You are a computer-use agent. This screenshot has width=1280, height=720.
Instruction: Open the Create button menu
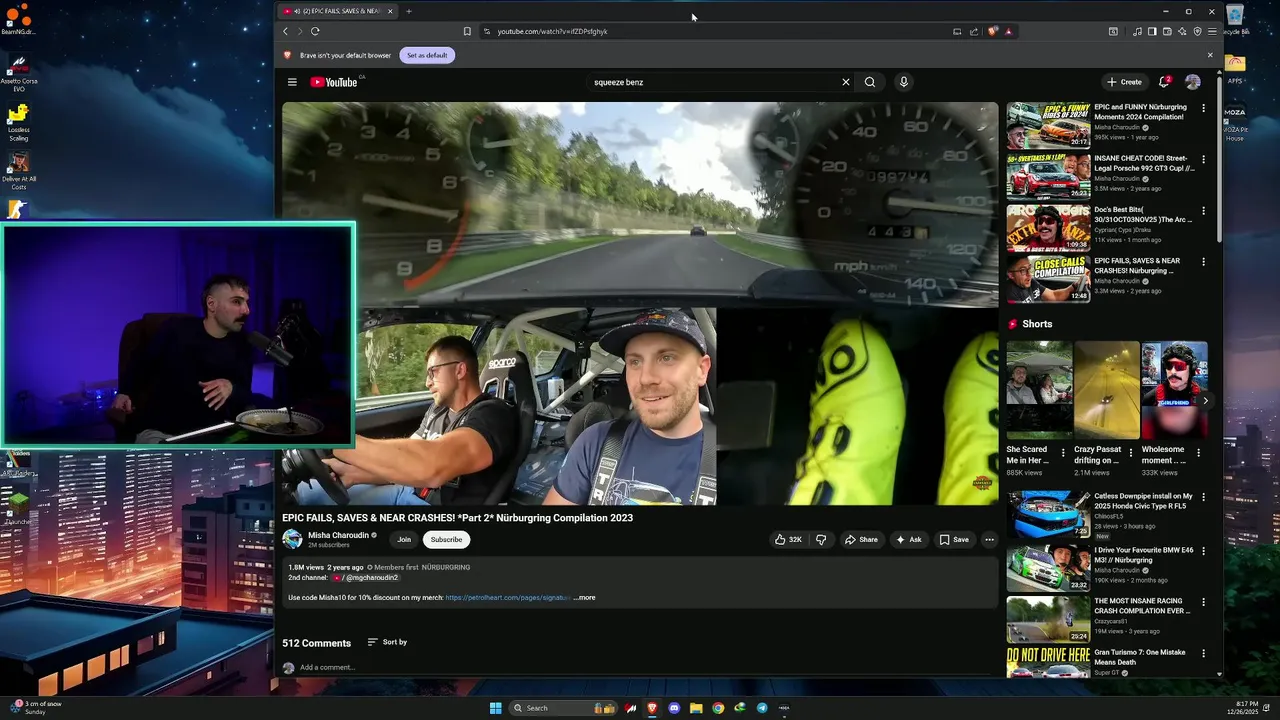point(1124,82)
